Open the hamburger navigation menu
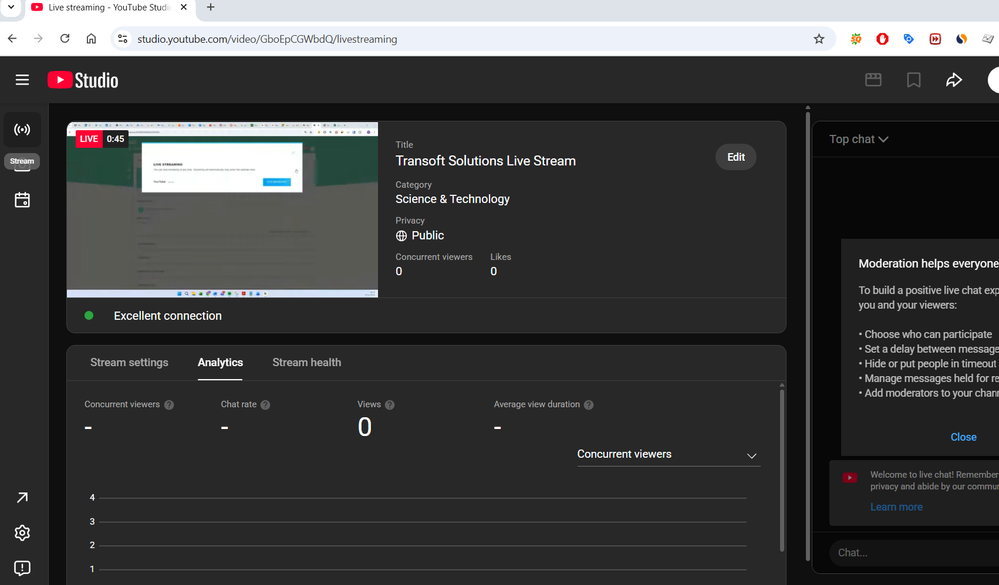Screen dimensions: 999x585 tap(22, 80)
